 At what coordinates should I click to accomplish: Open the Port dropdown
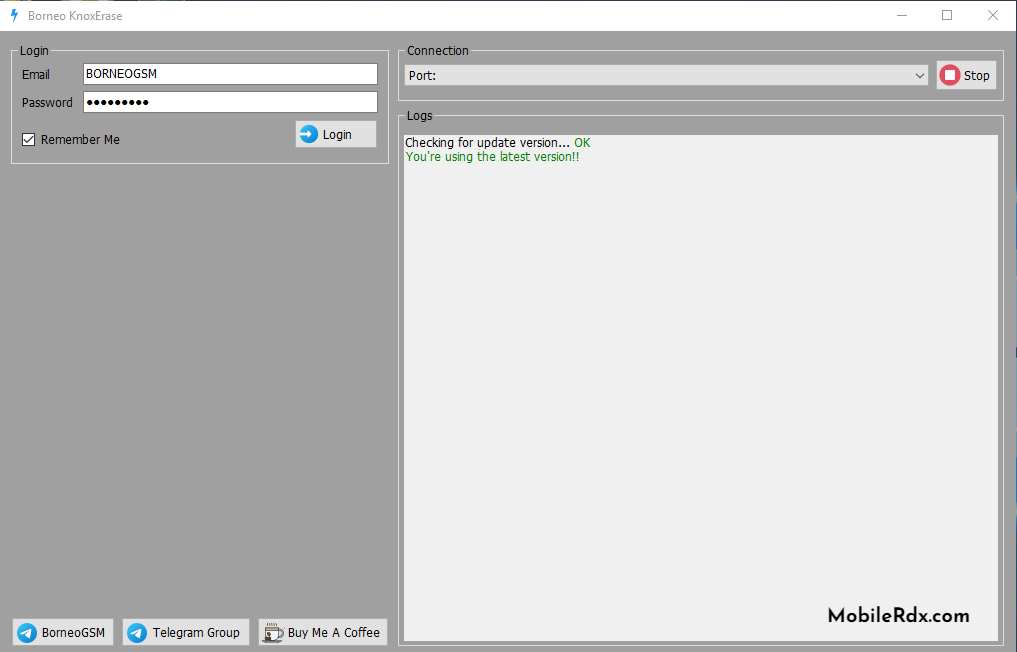click(x=666, y=75)
